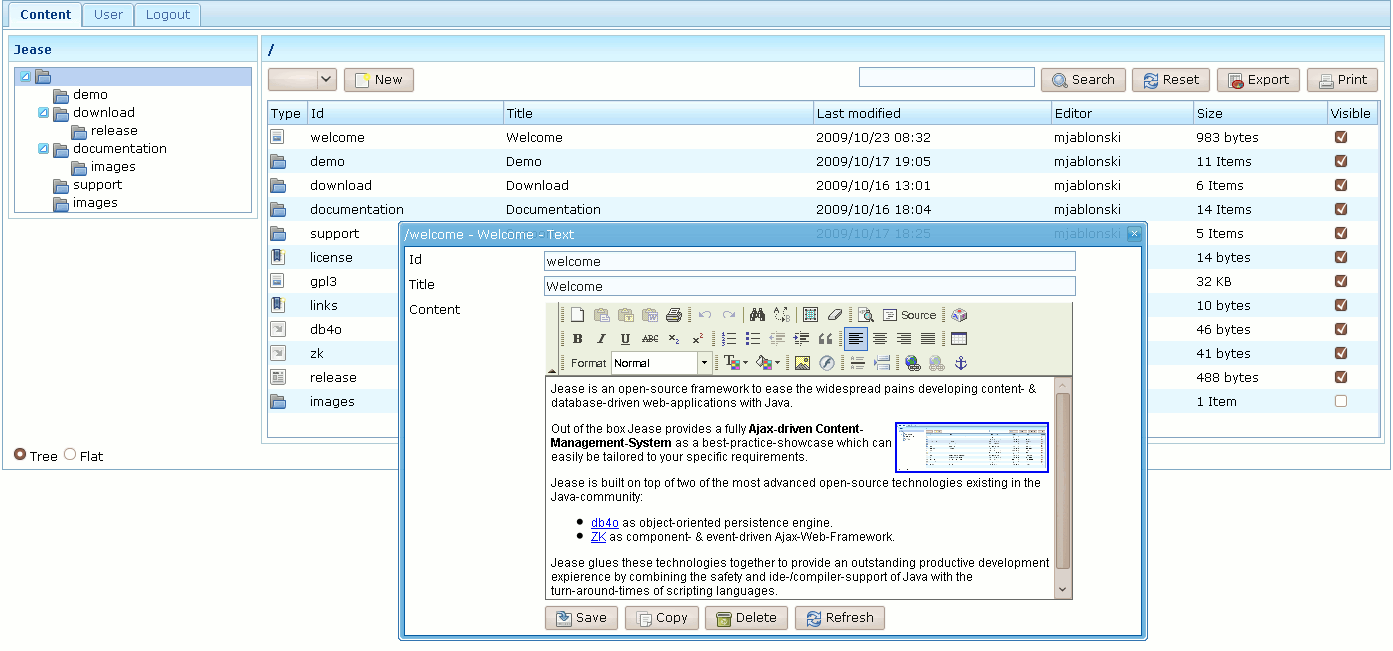Insert Flash via the Flash icon
Viewport: 1393px width, 651px height.
click(x=826, y=363)
